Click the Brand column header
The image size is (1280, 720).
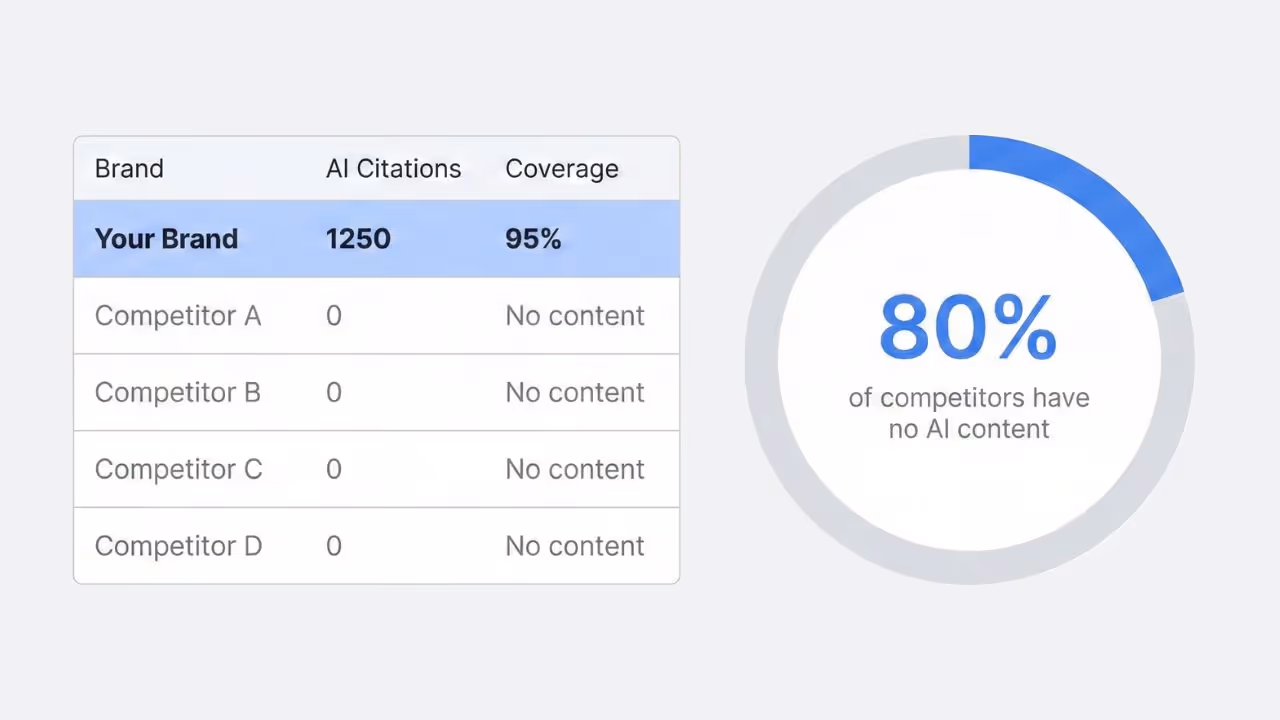(x=129, y=168)
